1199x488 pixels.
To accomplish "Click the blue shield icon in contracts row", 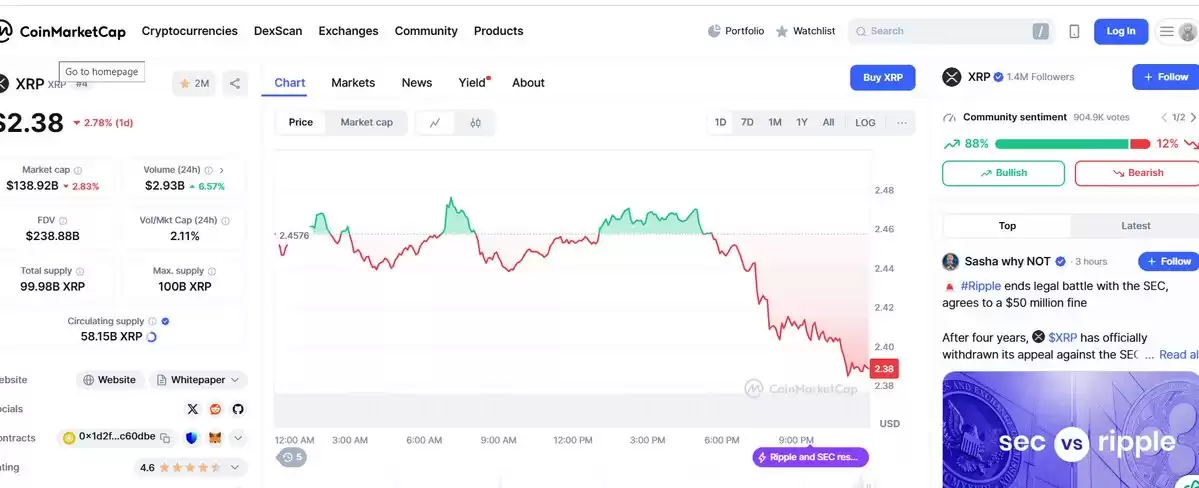I will tap(191, 438).
